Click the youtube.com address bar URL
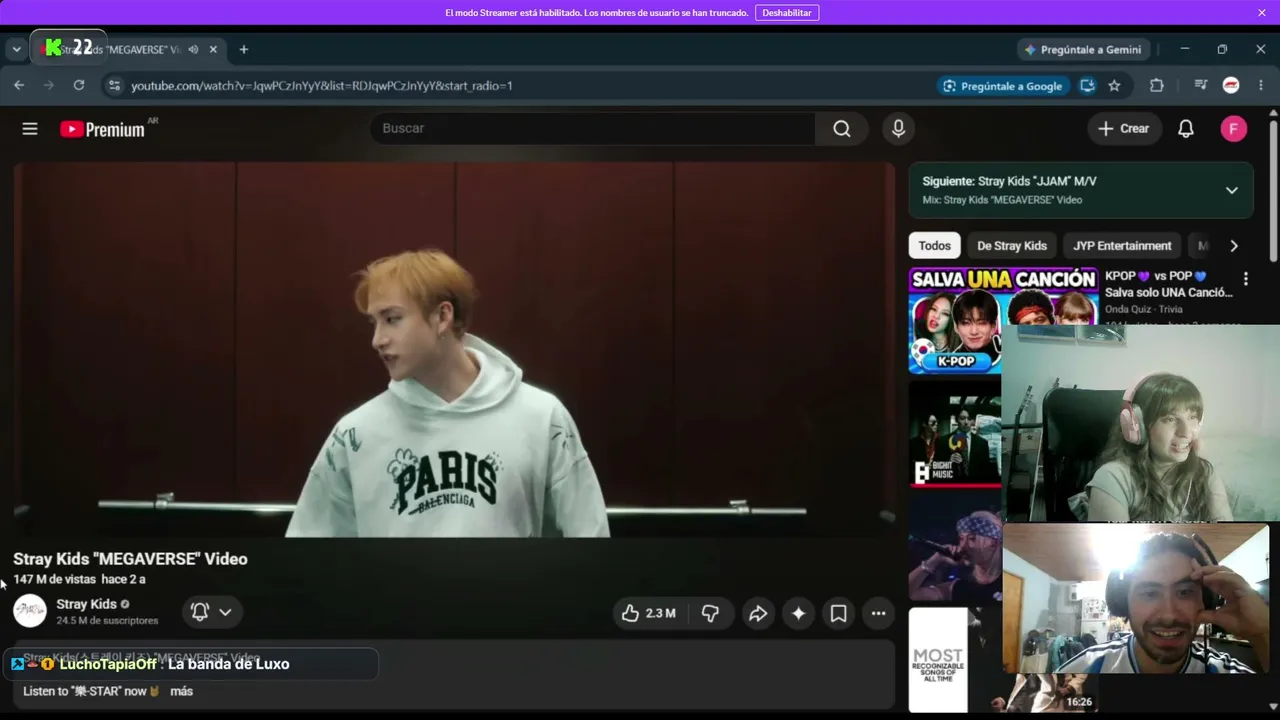This screenshot has height=720, width=1280. click(322, 86)
